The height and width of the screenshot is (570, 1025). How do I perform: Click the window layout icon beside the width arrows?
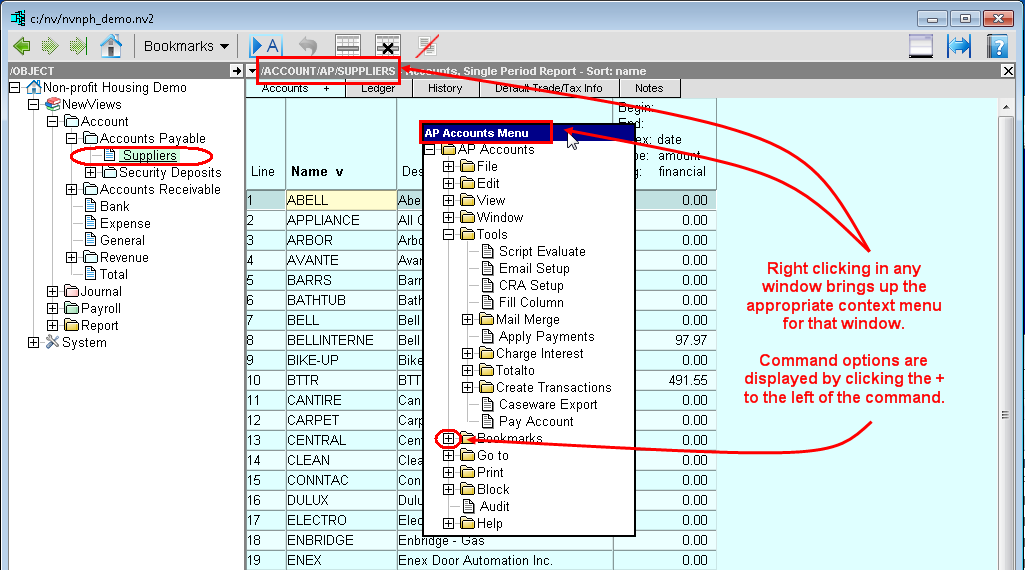(921, 46)
